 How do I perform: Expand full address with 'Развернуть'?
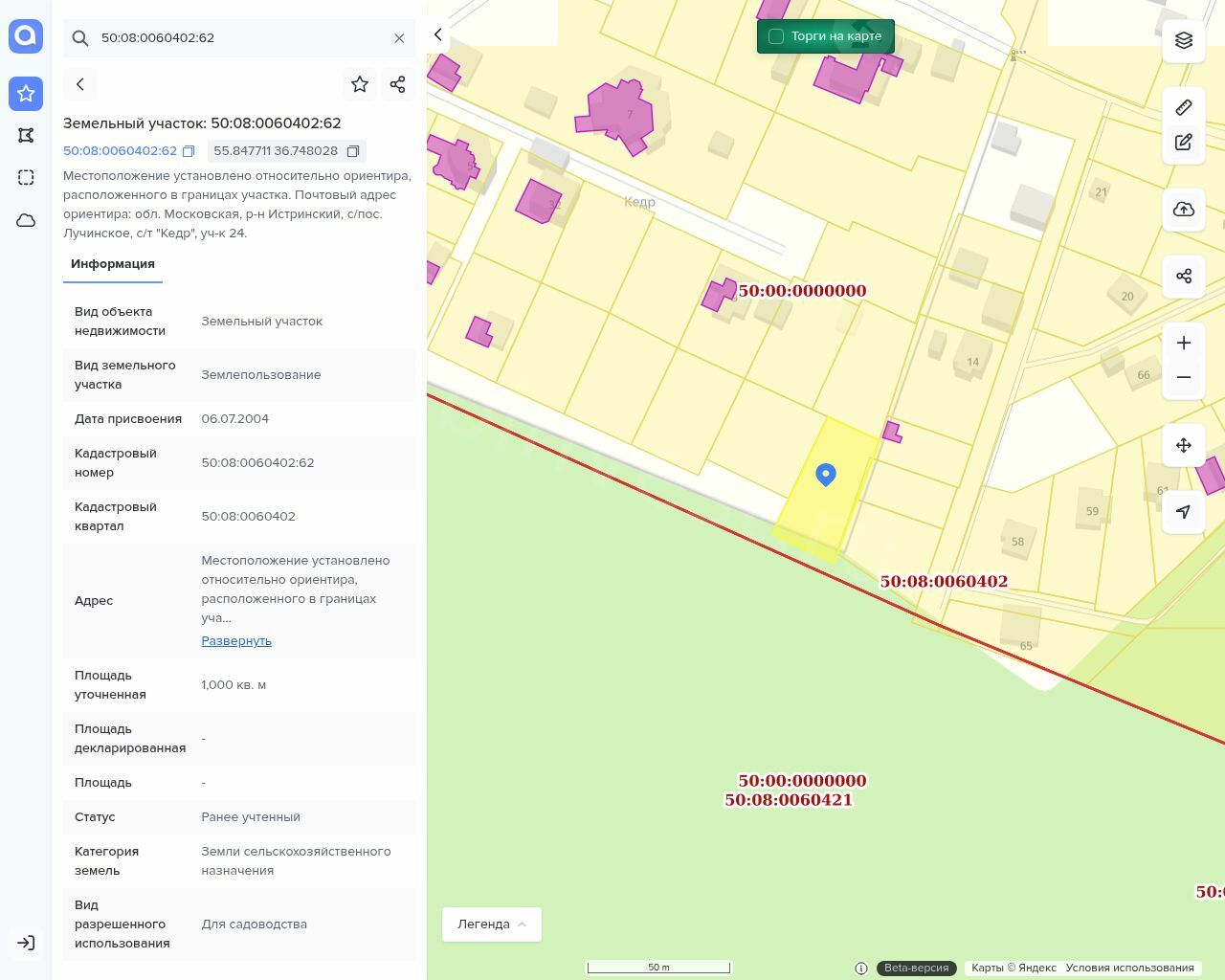236,641
